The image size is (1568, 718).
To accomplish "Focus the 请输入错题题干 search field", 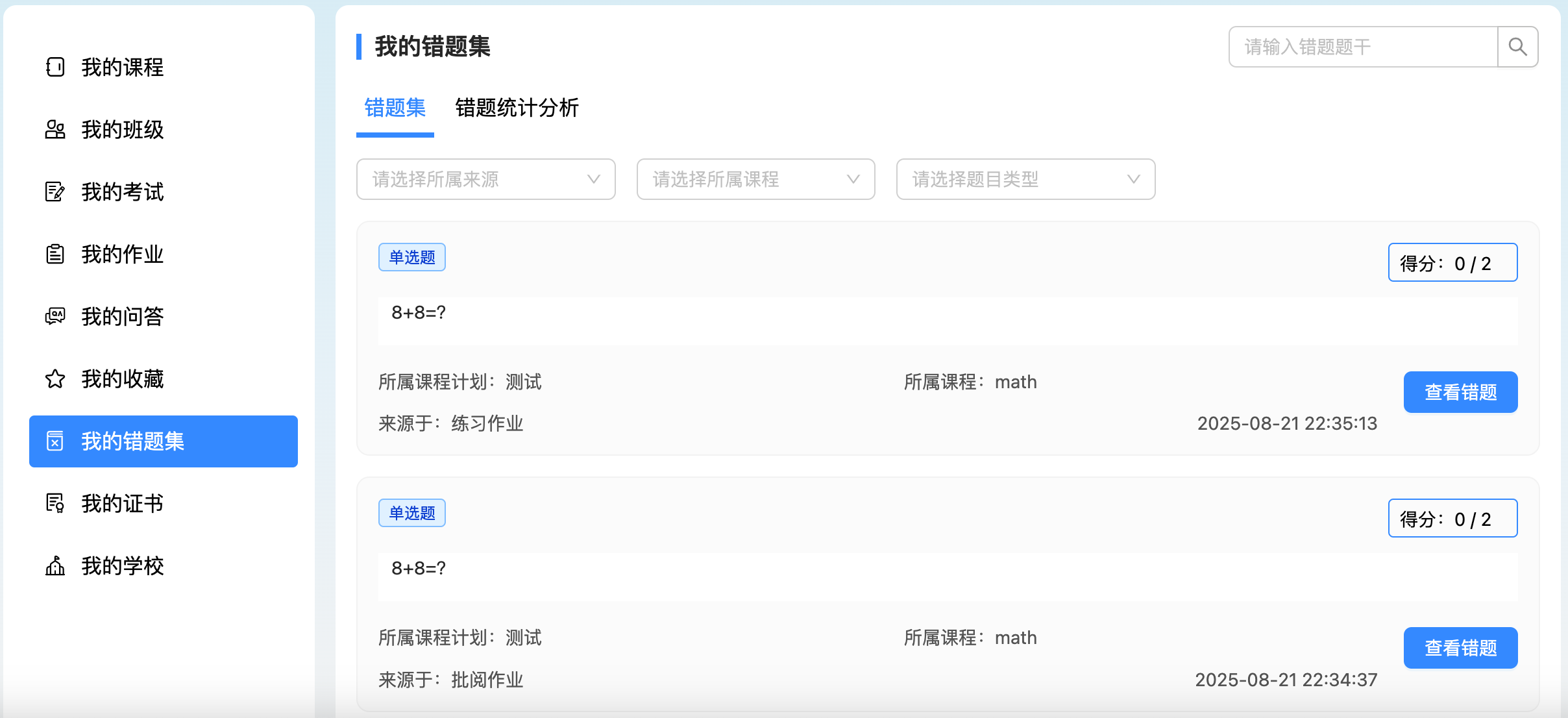I will pyautogui.click(x=1363, y=47).
